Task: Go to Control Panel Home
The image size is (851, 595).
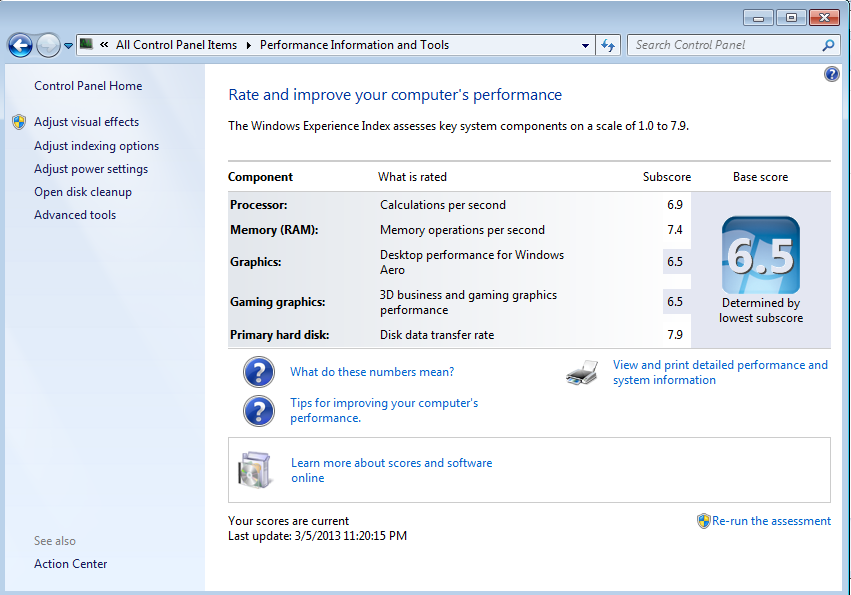Action: (88, 86)
